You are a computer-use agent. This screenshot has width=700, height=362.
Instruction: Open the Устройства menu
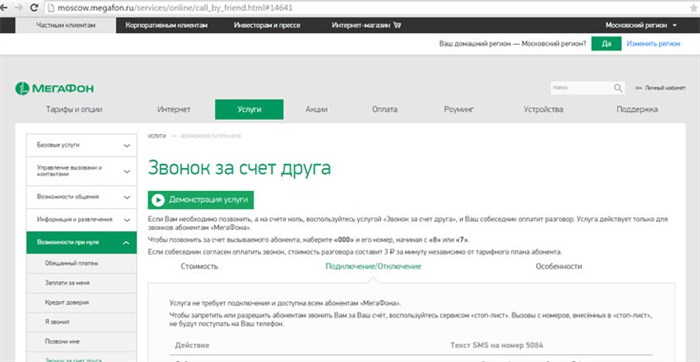tap(543, 109)
